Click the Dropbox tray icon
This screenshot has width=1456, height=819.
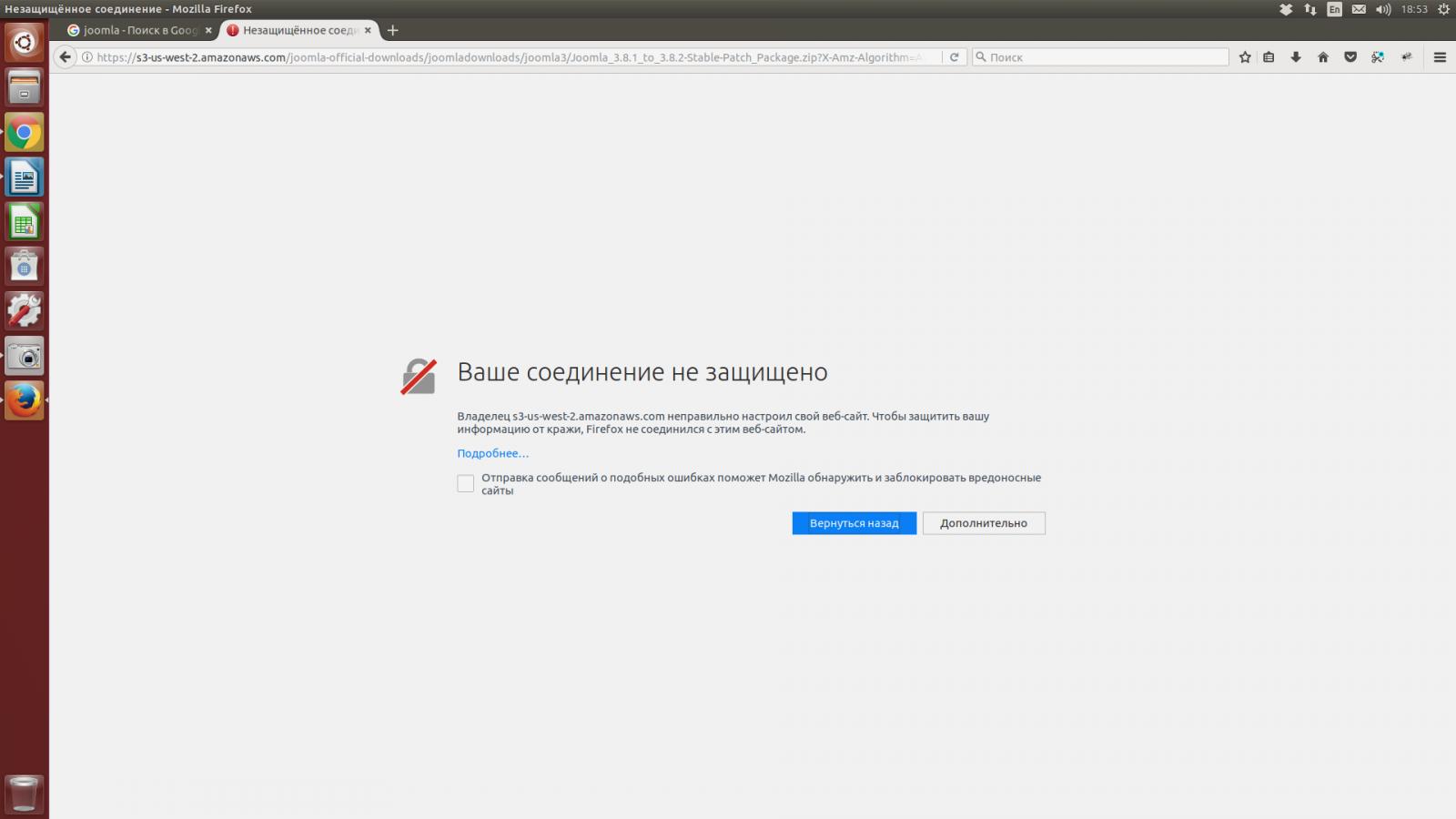[x=1286, y=9]
